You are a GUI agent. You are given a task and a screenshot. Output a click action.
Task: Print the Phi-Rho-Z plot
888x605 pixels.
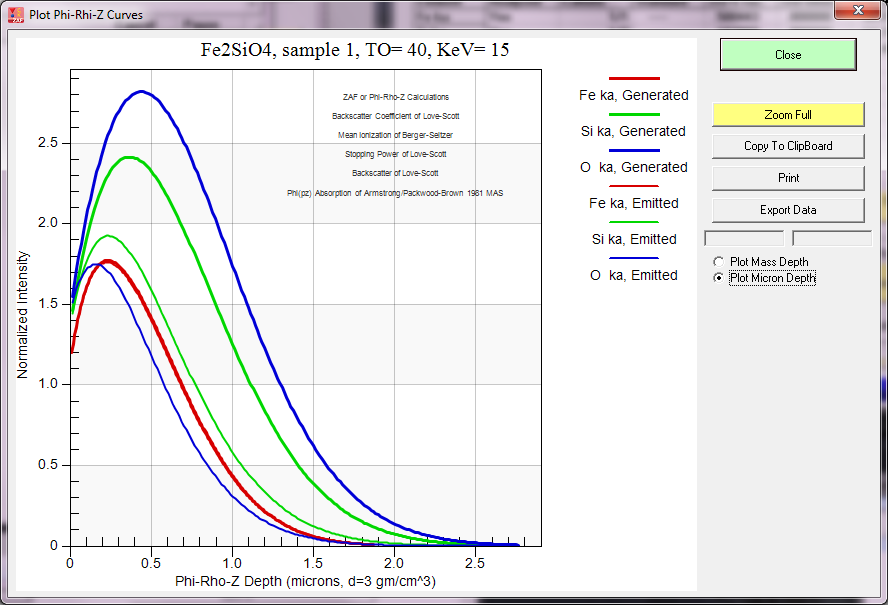click(x=788, y=178)
